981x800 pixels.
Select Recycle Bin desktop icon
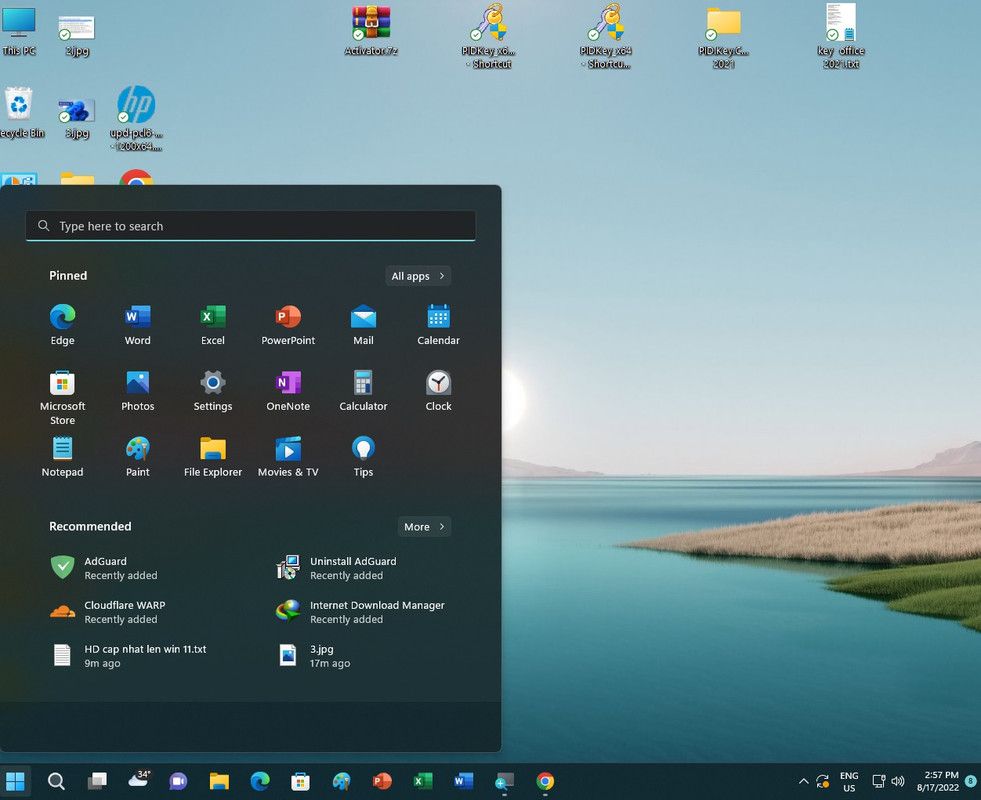pos(20,113)
